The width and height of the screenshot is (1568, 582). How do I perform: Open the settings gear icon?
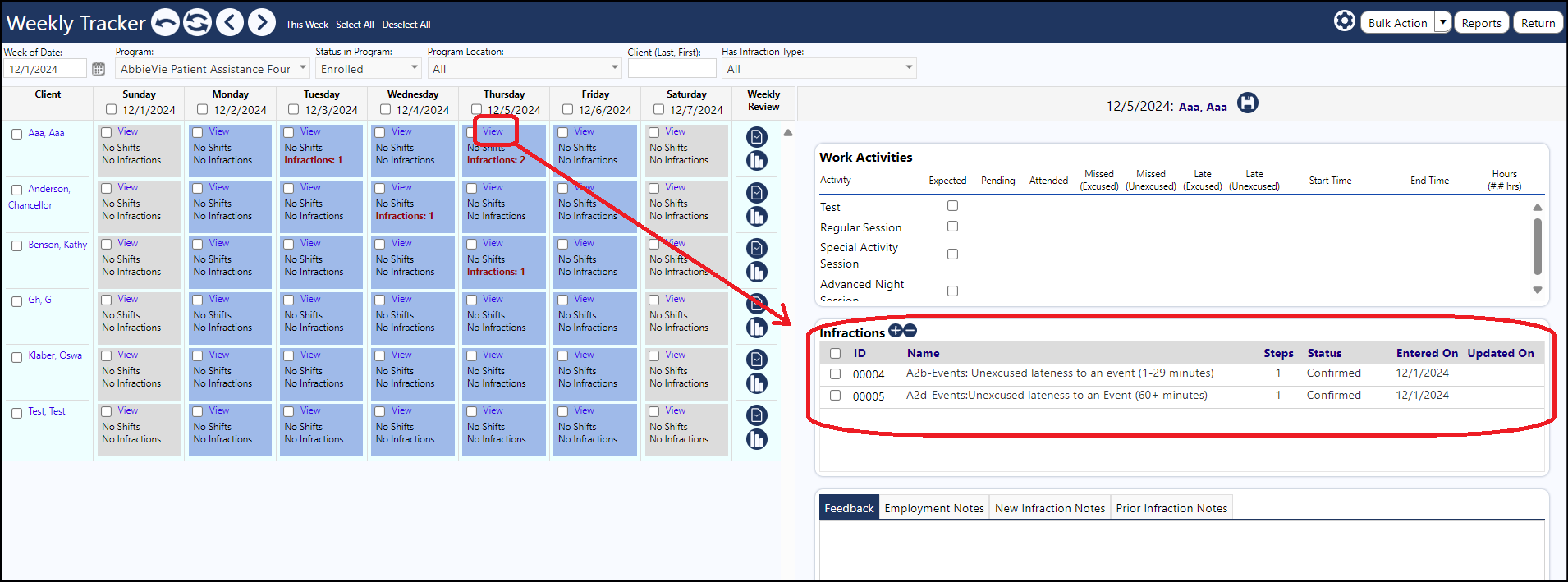[x=1345, y=21]
